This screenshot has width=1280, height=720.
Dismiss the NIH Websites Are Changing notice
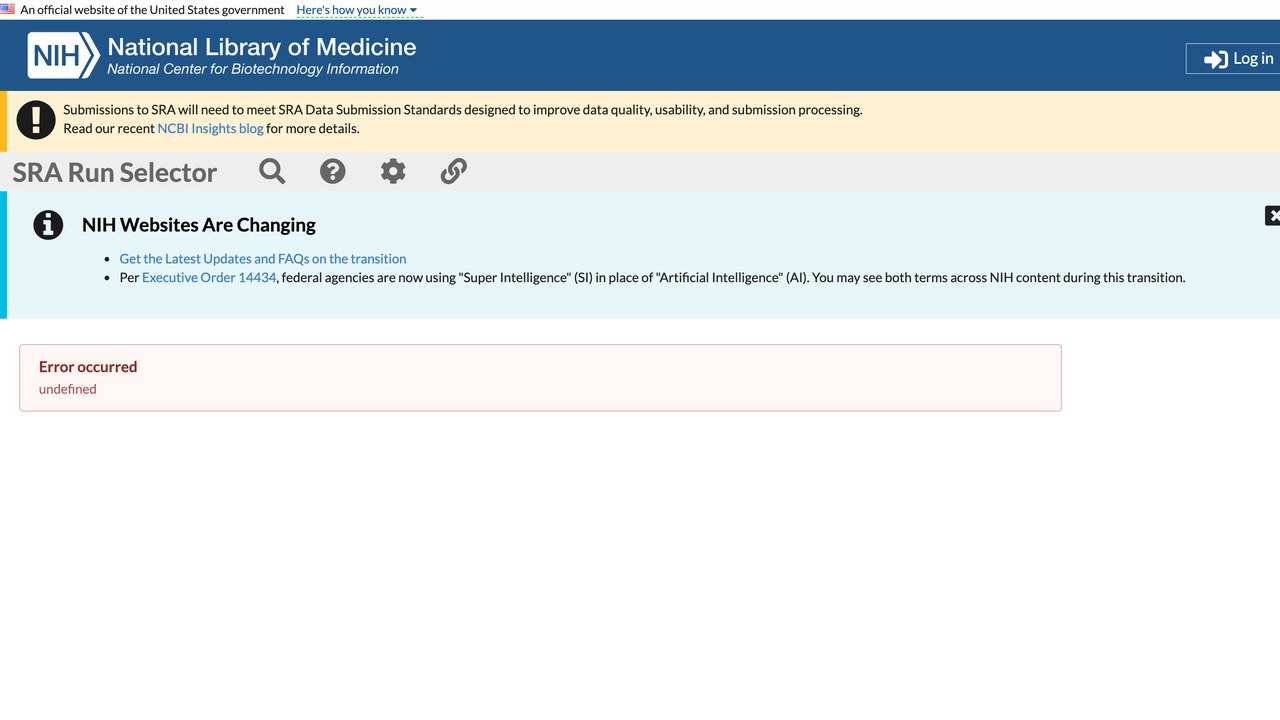point(1272,215)
